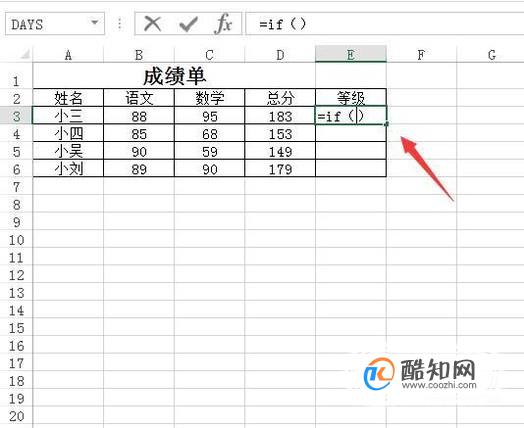Click the select-all corner triangle

(25, 54)
